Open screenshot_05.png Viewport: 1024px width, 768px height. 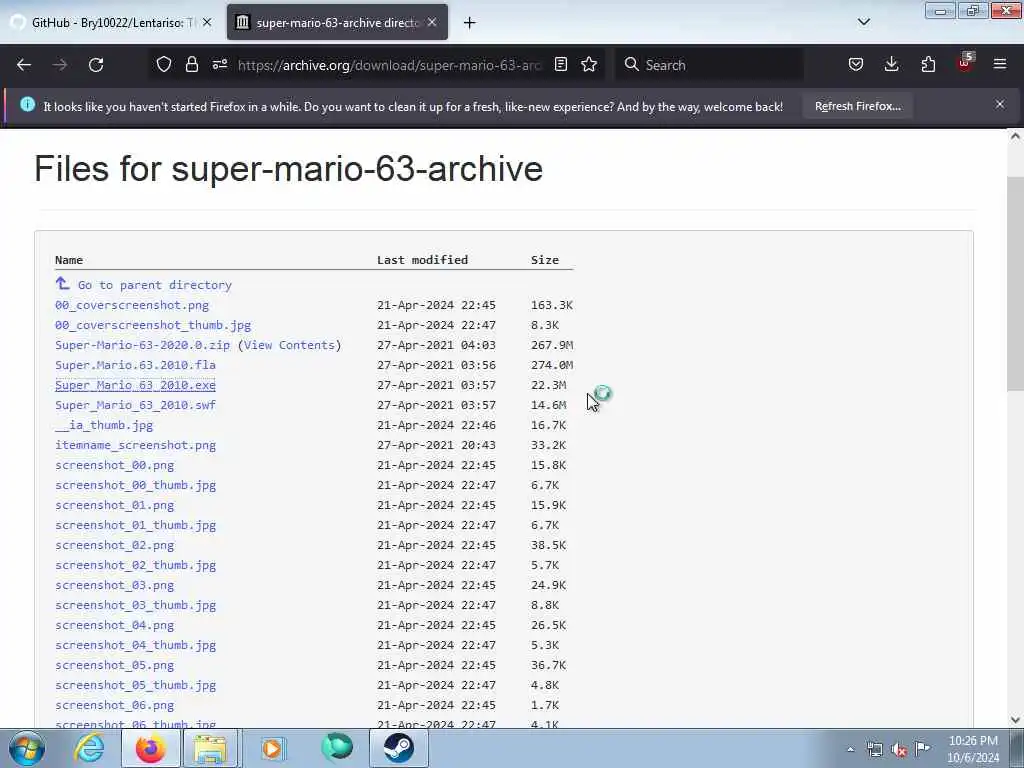(x=114, y=665)
